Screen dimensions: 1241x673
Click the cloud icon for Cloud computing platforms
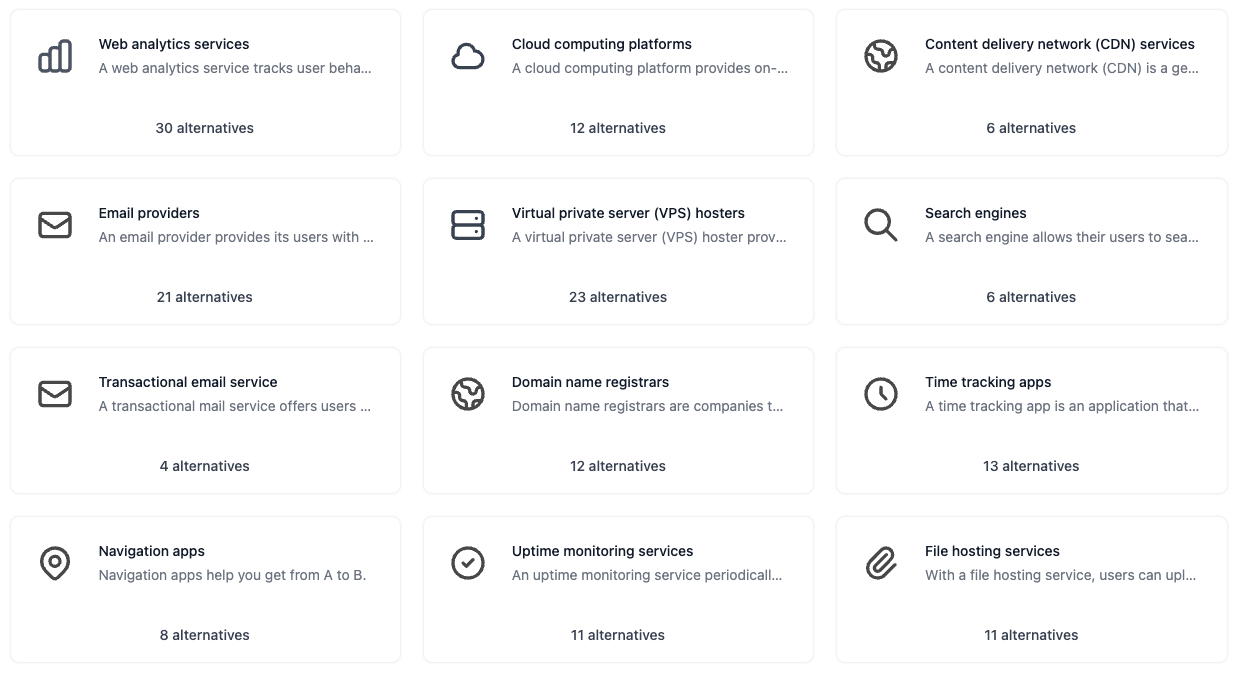(468, 56)
